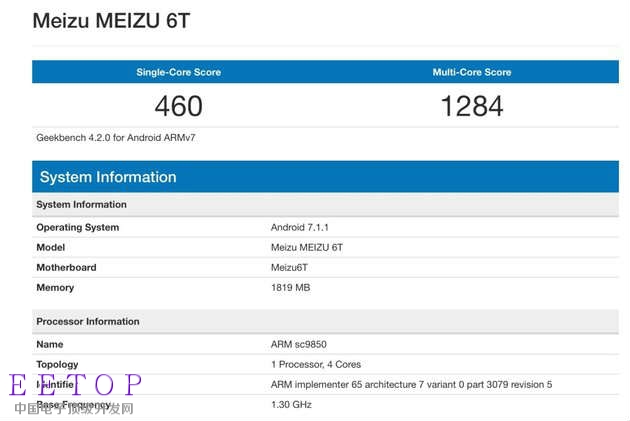Click the single-core score value 460
Viewport: 630px width, 421px height.
click(178, 106)
